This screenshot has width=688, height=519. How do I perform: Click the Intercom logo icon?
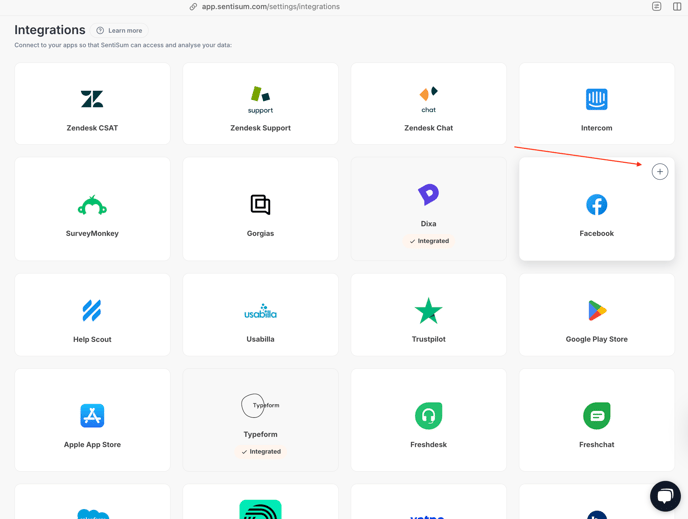coord(597,99)
